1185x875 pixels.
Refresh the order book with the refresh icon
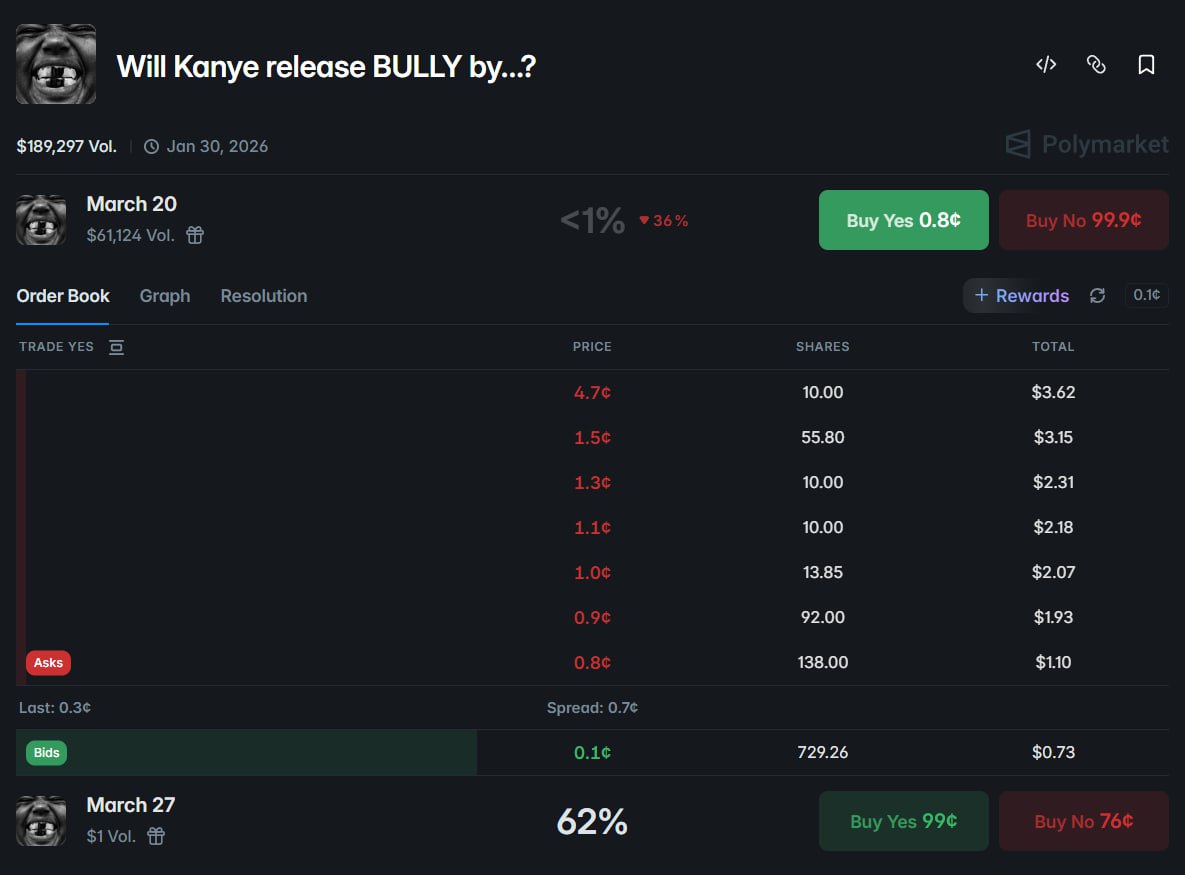click(1097, 295)
